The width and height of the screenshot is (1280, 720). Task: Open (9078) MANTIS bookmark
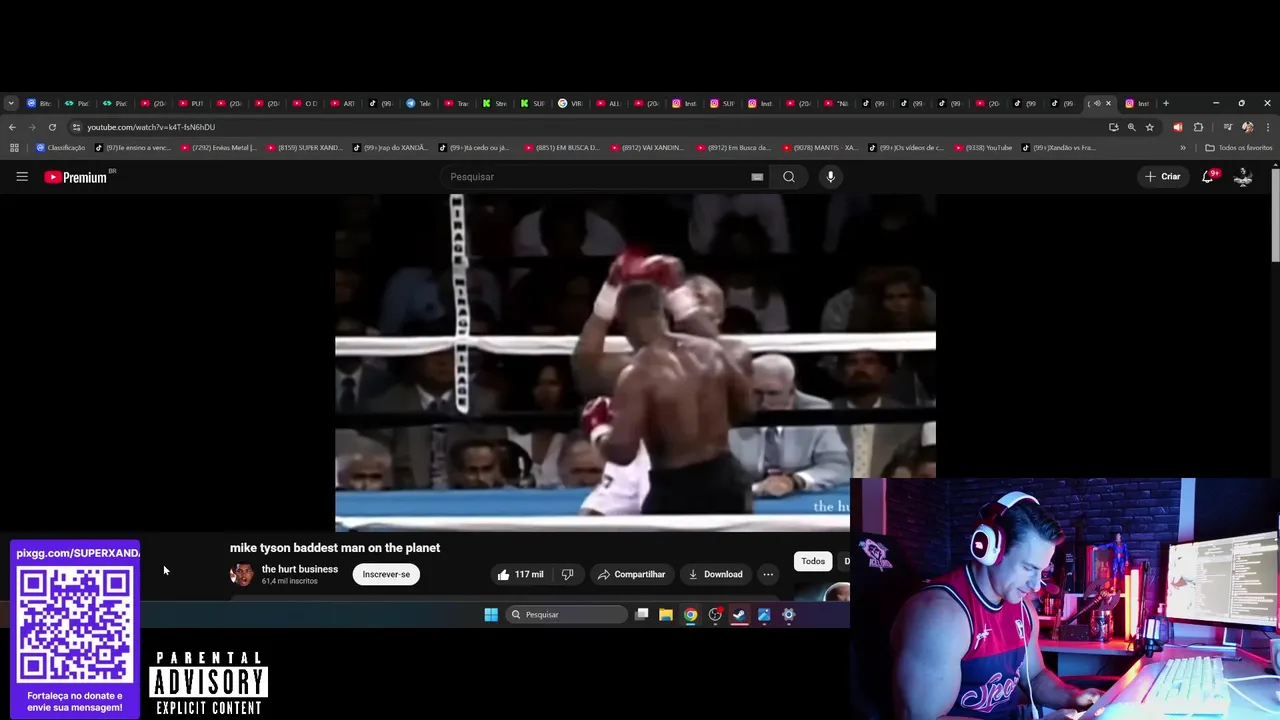[x=820, y=148]
